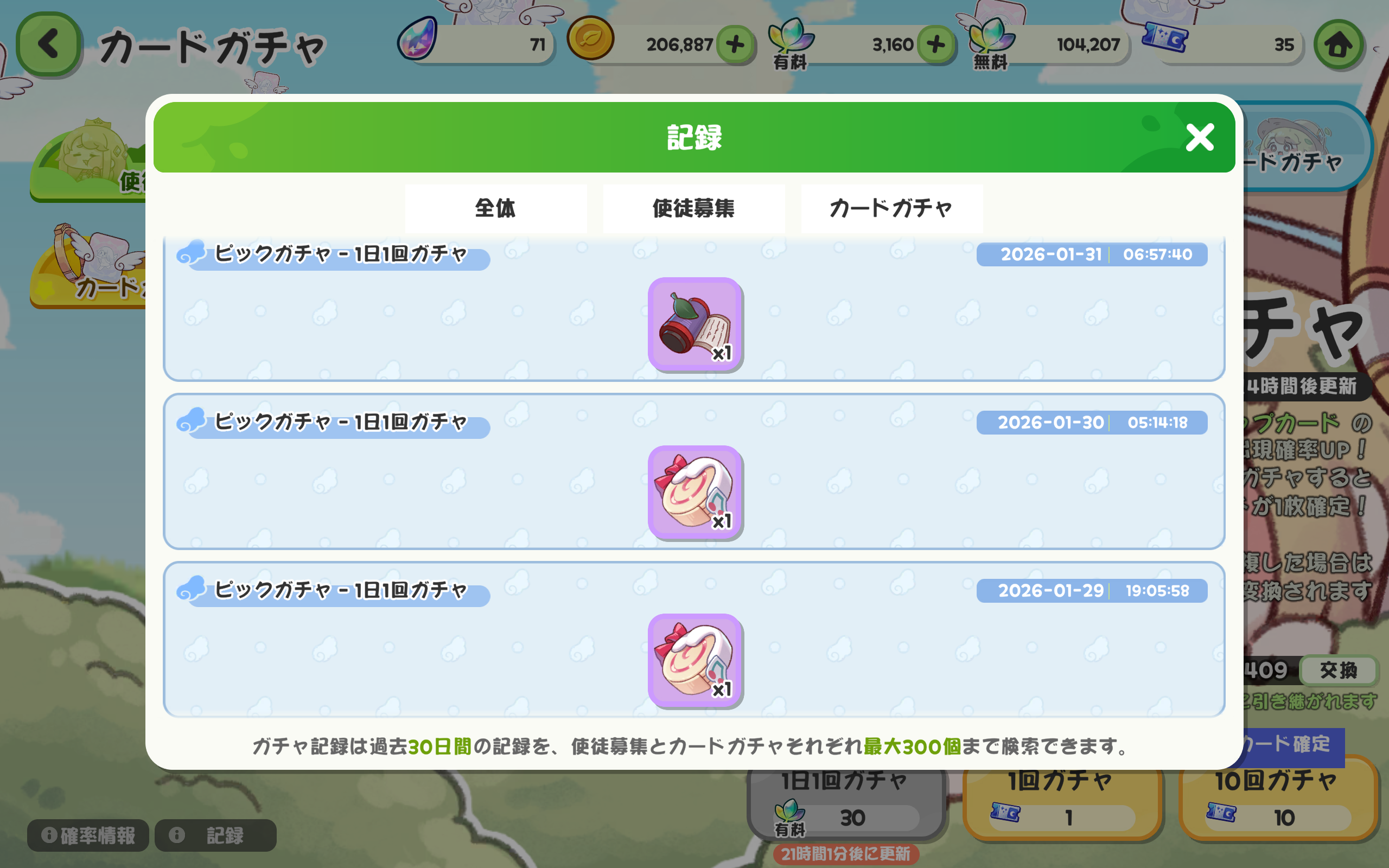The width and height of the screenshot is (1389, 868).
Task: Select the purple scroll reward item
Action: (x=695, y=324)
